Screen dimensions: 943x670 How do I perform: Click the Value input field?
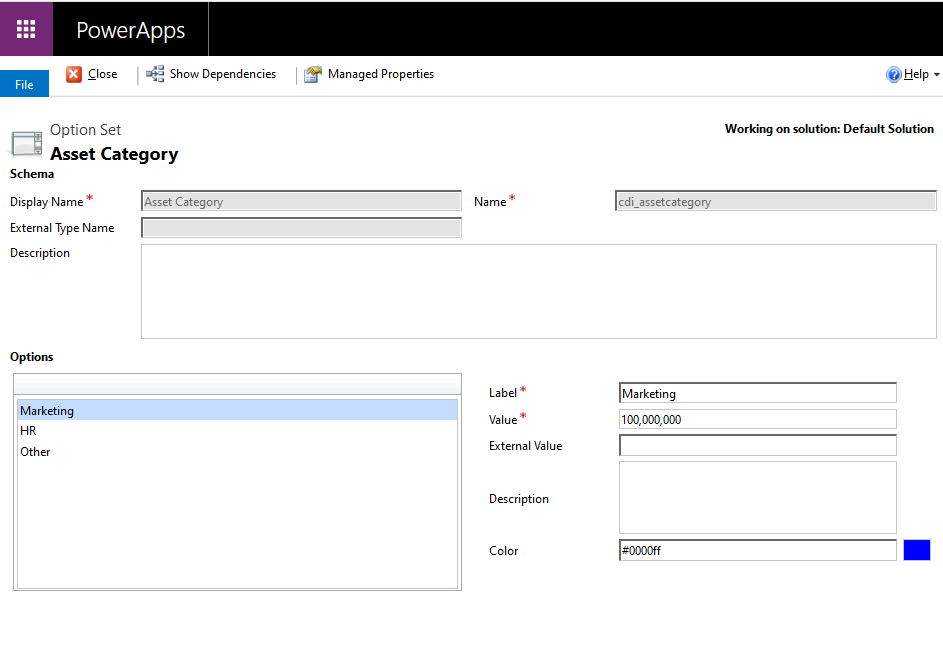758,419
